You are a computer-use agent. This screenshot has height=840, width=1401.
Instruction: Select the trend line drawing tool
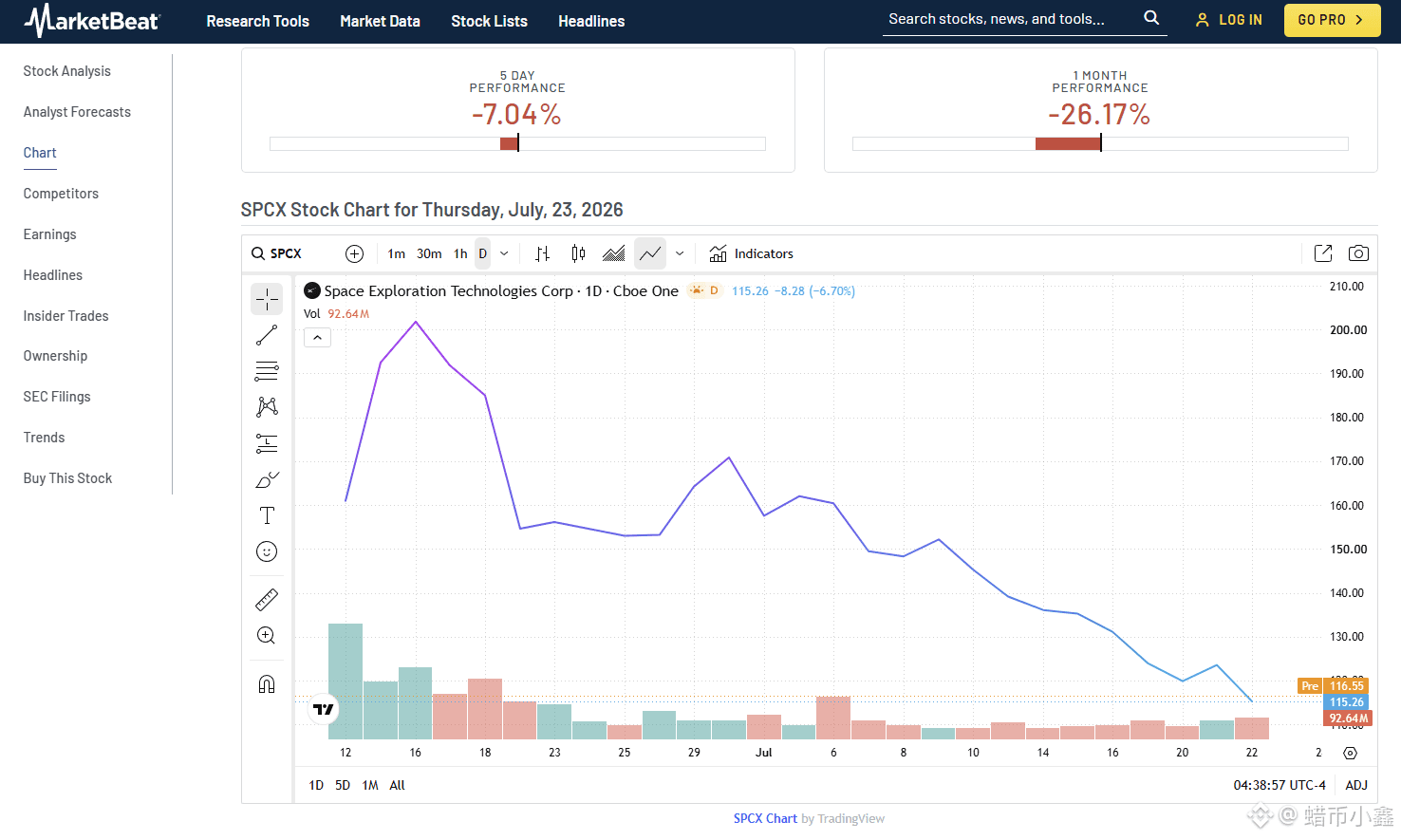pyautogui.click(x=267, y=335)
